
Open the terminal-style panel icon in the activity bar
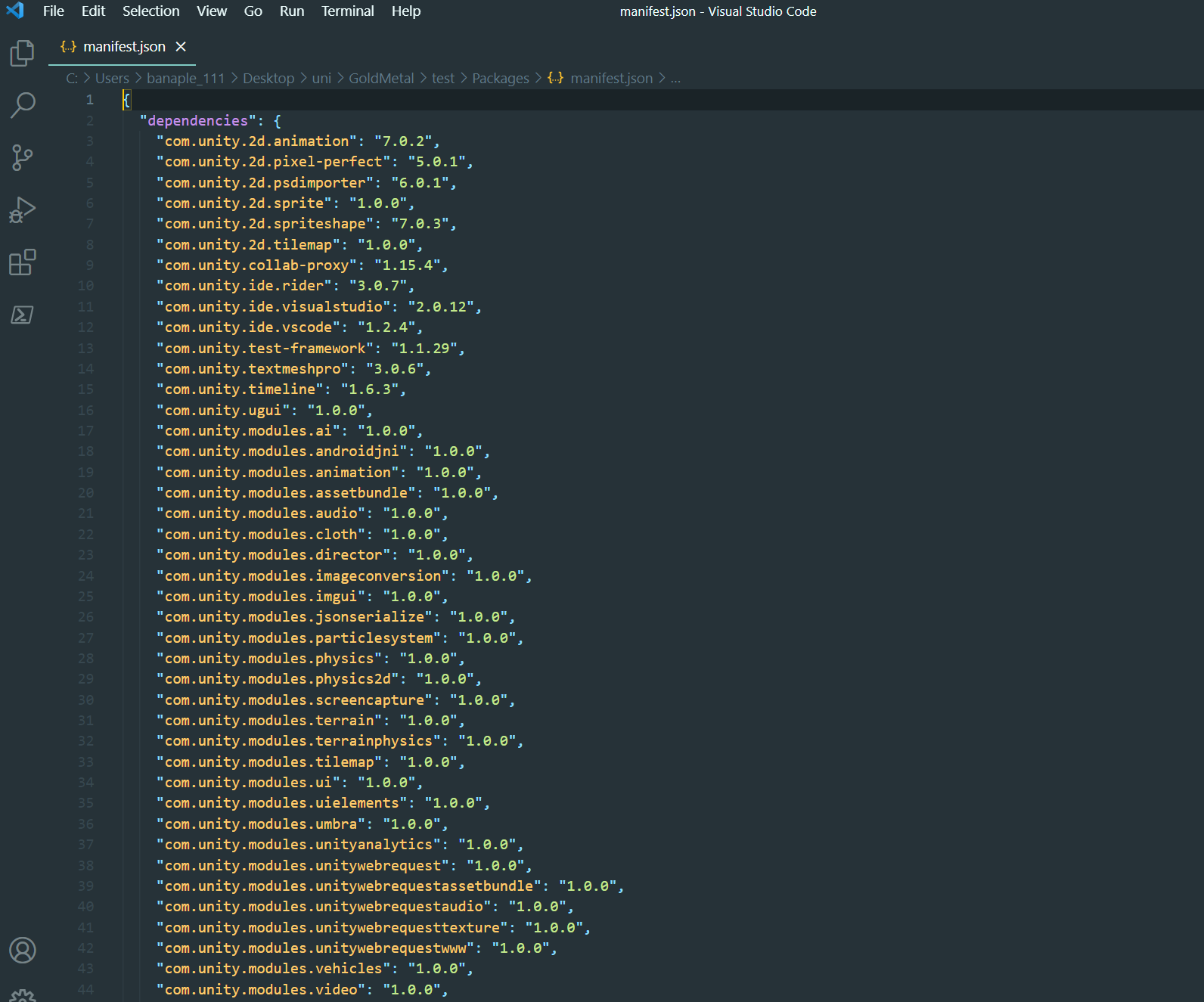click(x=23, y=315)
